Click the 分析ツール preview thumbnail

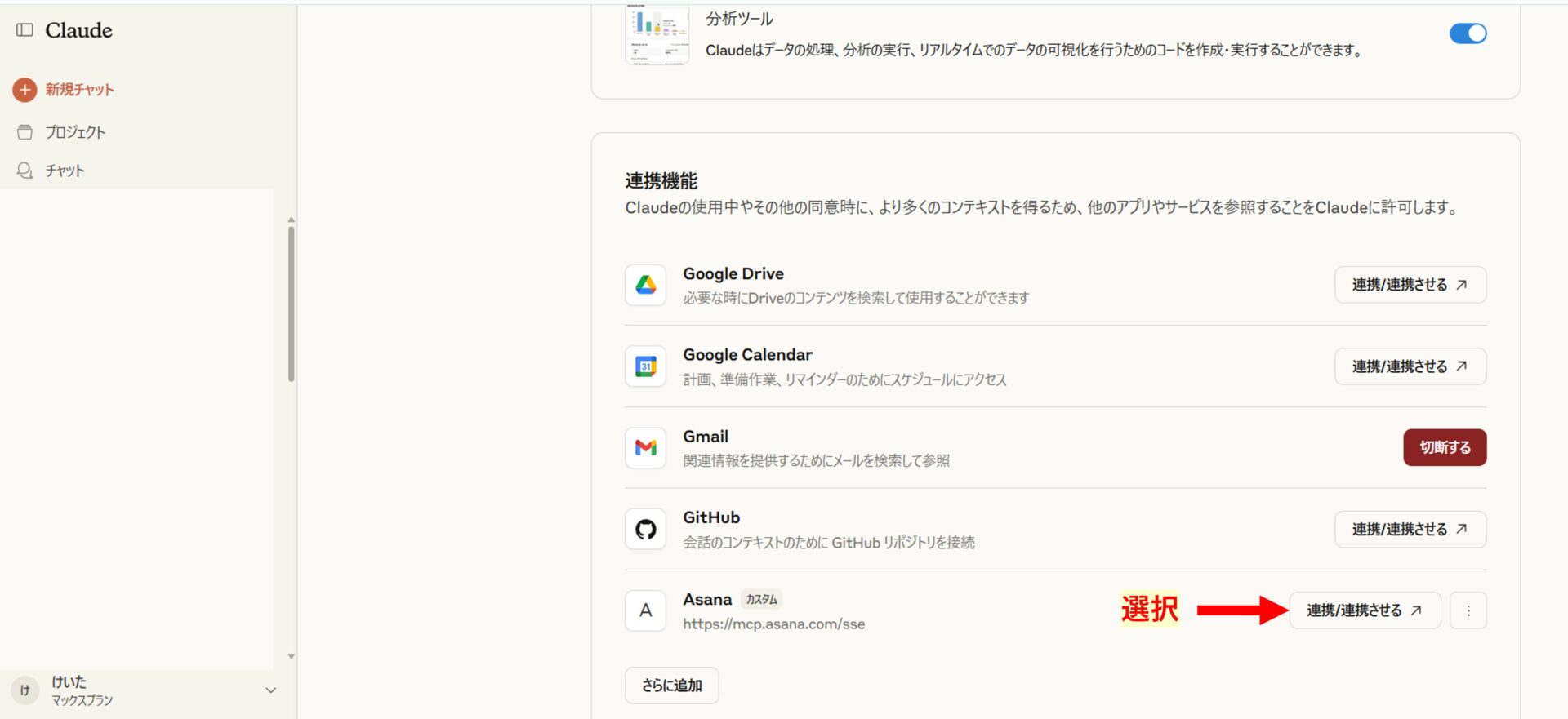(x=657, y=34)
